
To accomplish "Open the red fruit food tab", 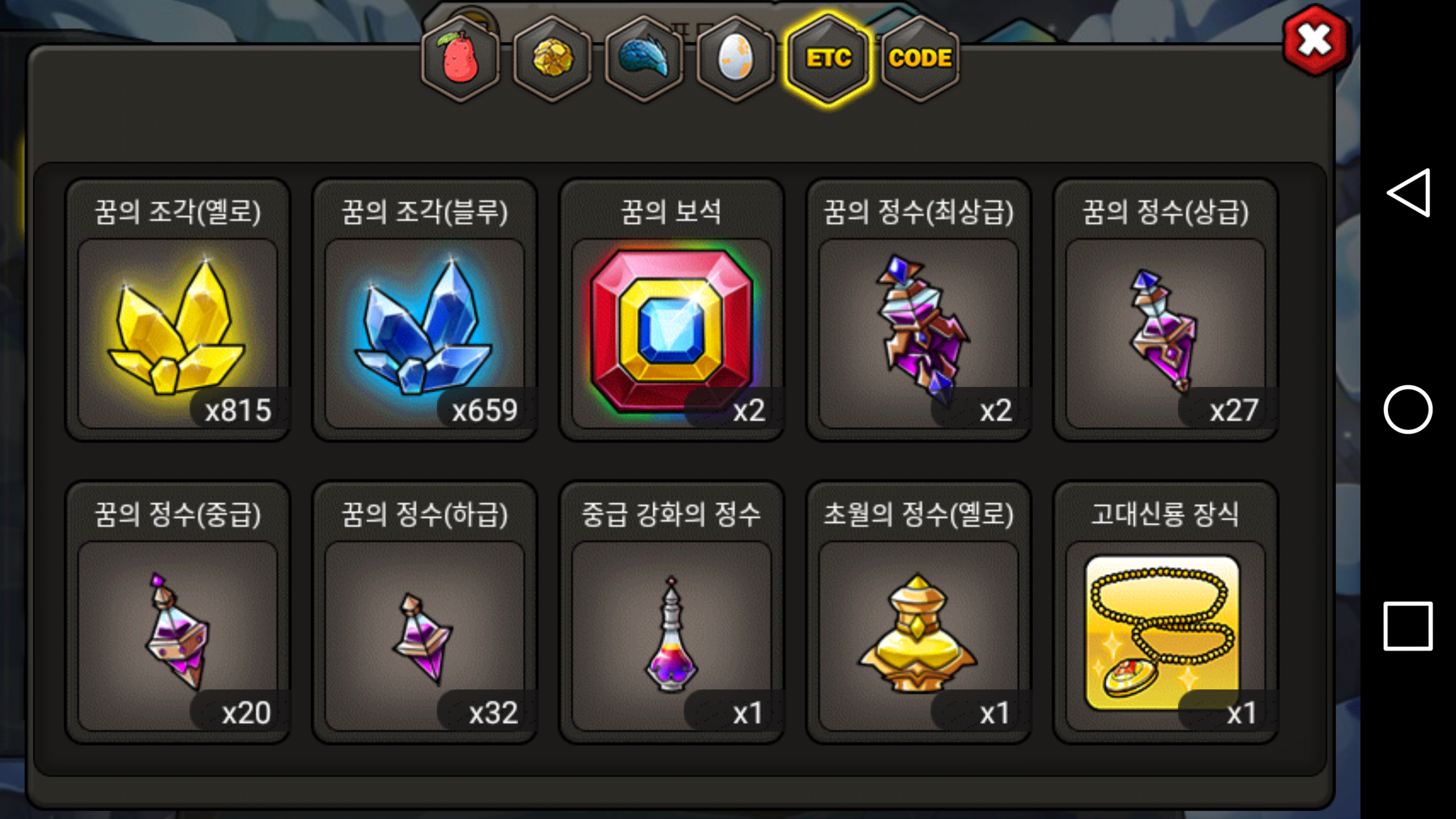I will [x=460, y=58].
